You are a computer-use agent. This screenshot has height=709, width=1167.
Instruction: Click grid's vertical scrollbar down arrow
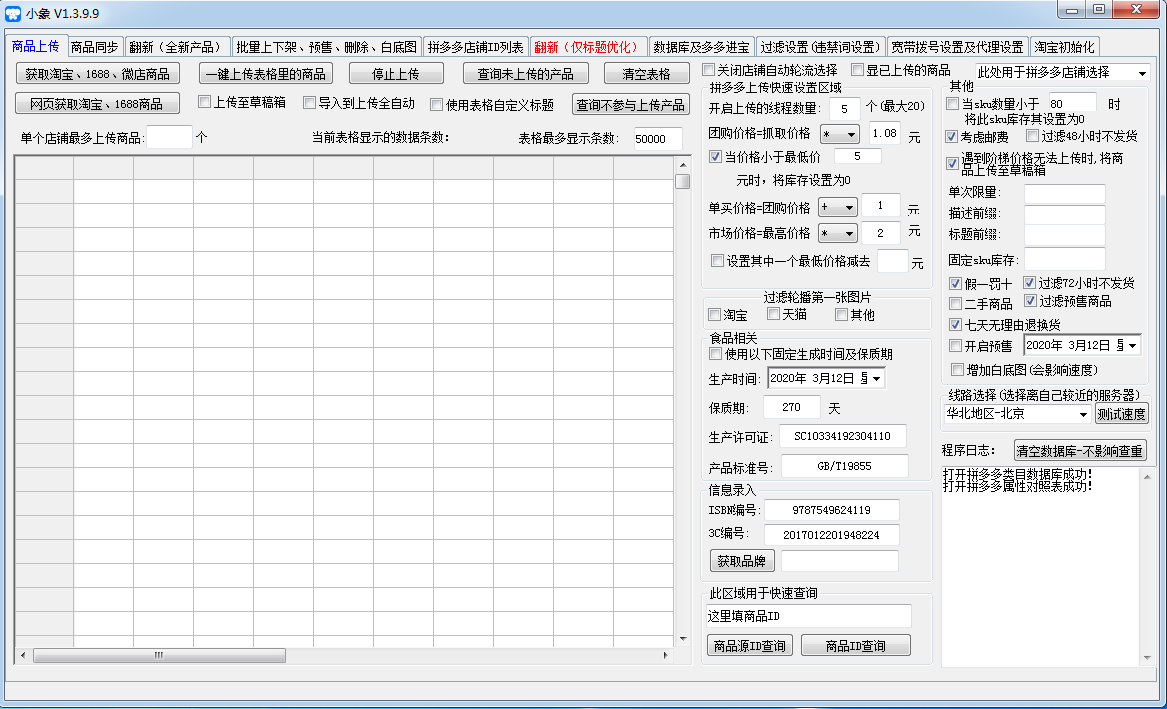pyautogui.click(x=682, y=639)
